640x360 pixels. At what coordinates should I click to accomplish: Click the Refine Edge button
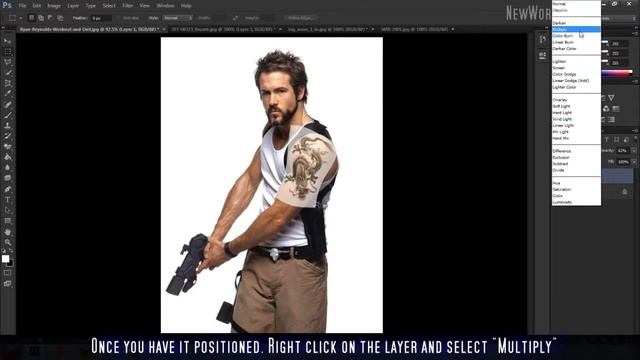coord(300,18)
